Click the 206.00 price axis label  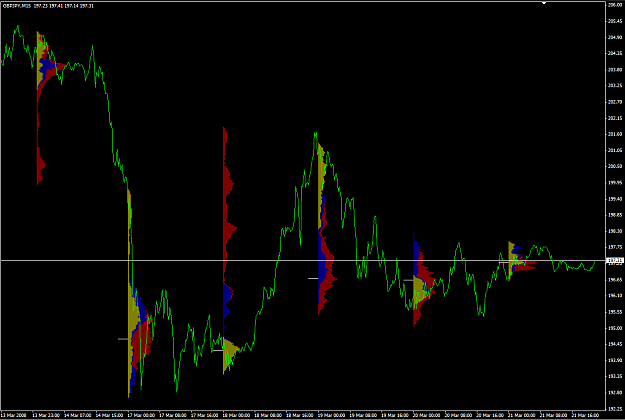coord(615,5)
